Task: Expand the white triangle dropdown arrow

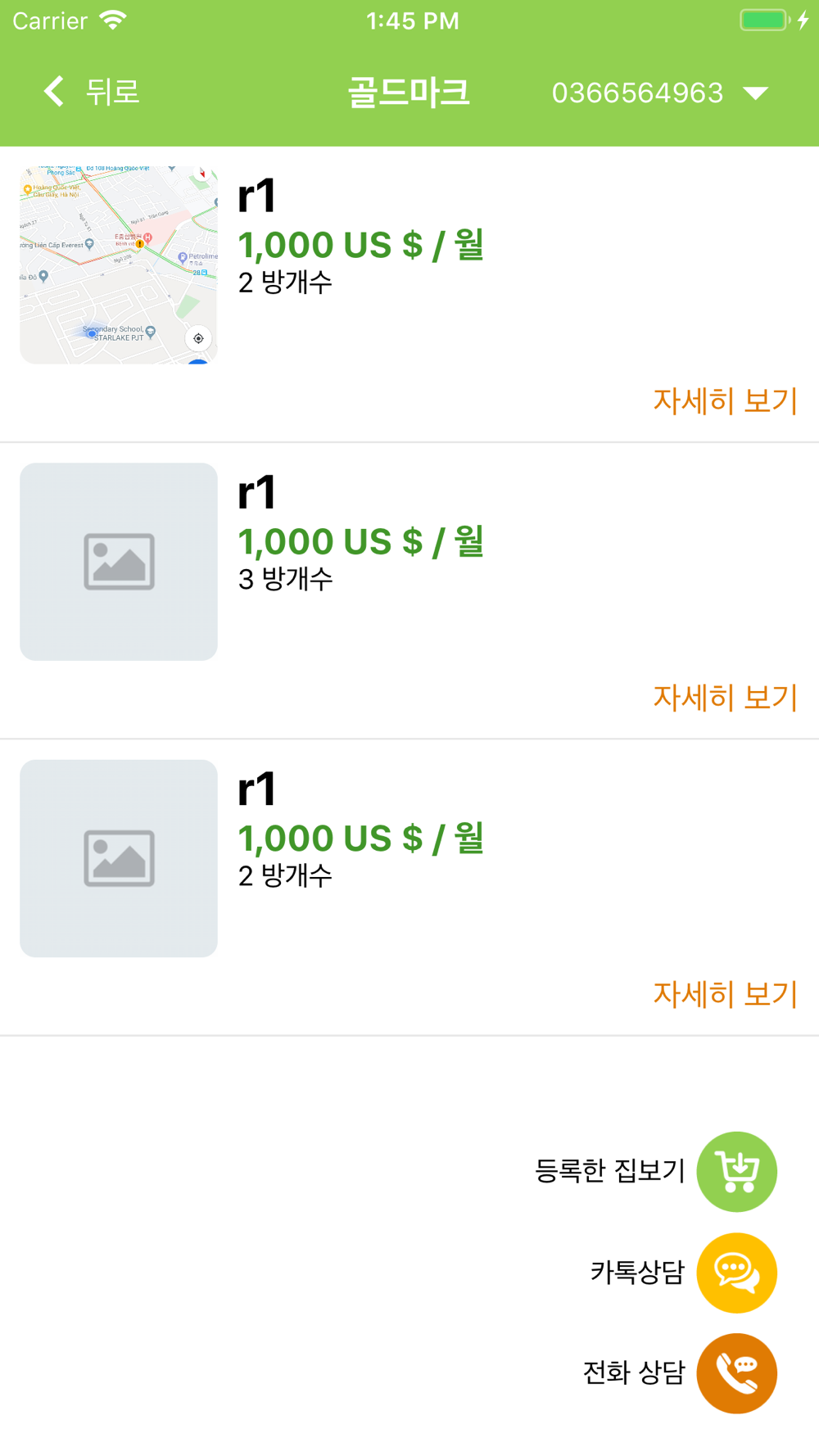Action: 755,93
